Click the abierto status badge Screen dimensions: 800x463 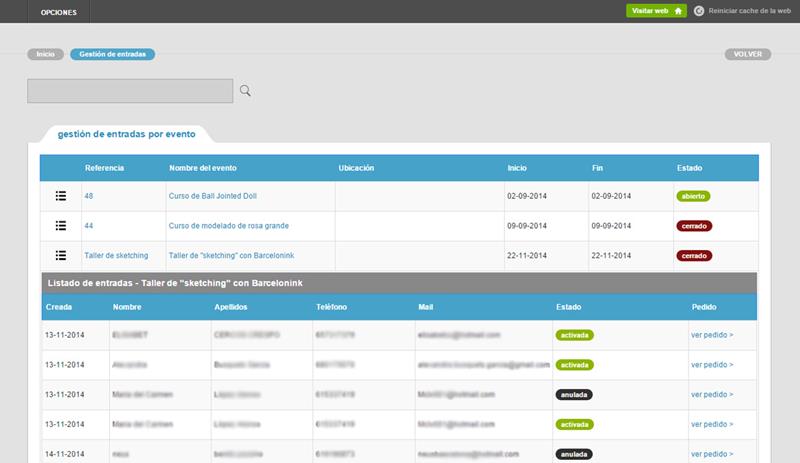click(693, 196)
